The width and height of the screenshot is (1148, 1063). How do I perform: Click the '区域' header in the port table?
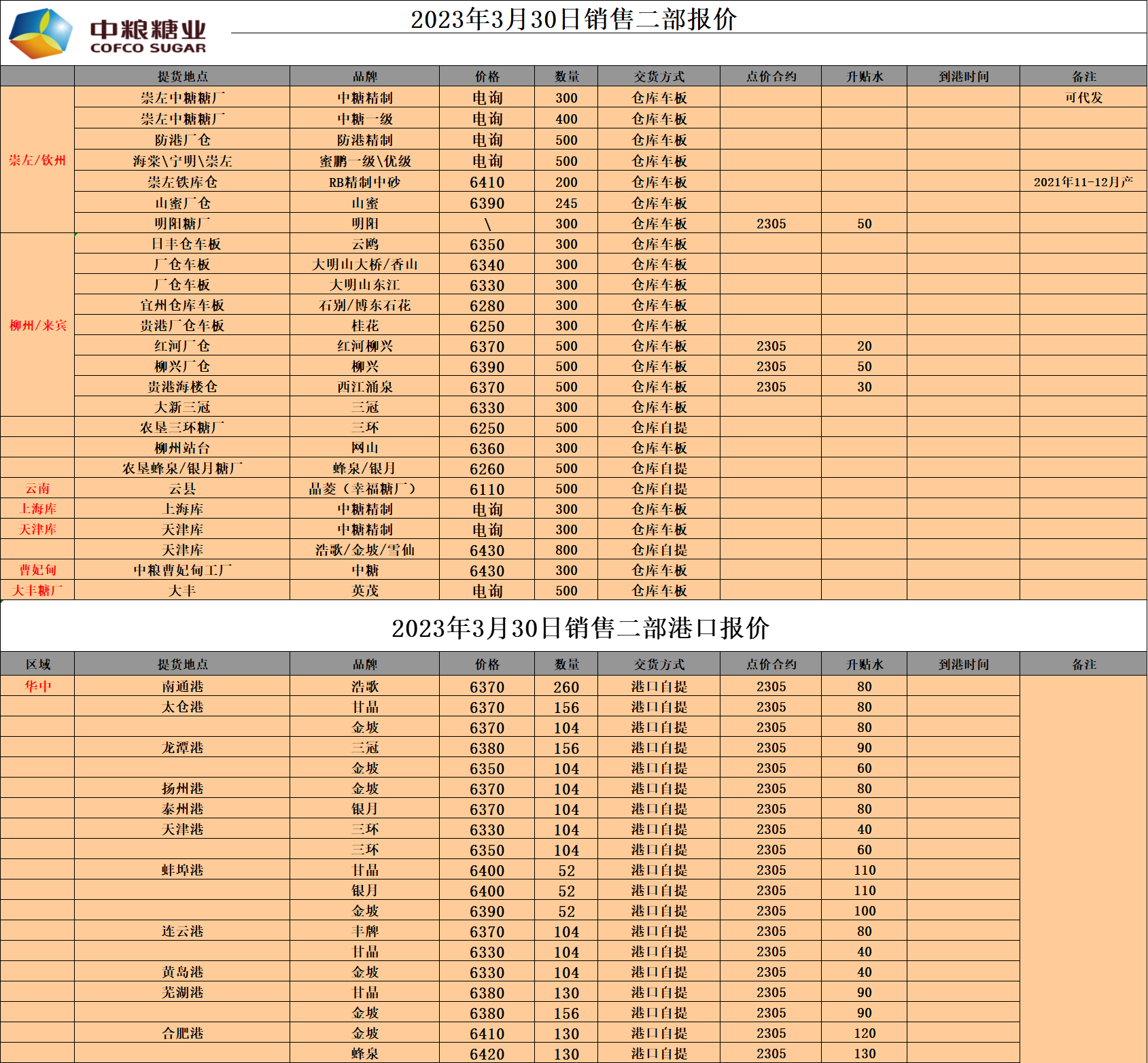click(38, 664)
